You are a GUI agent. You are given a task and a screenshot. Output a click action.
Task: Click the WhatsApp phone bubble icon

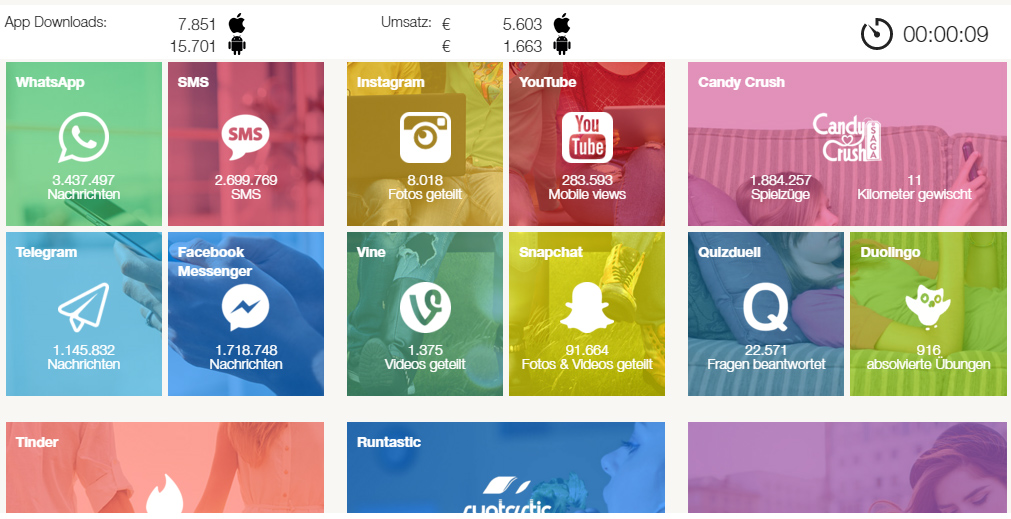(84, 137)
